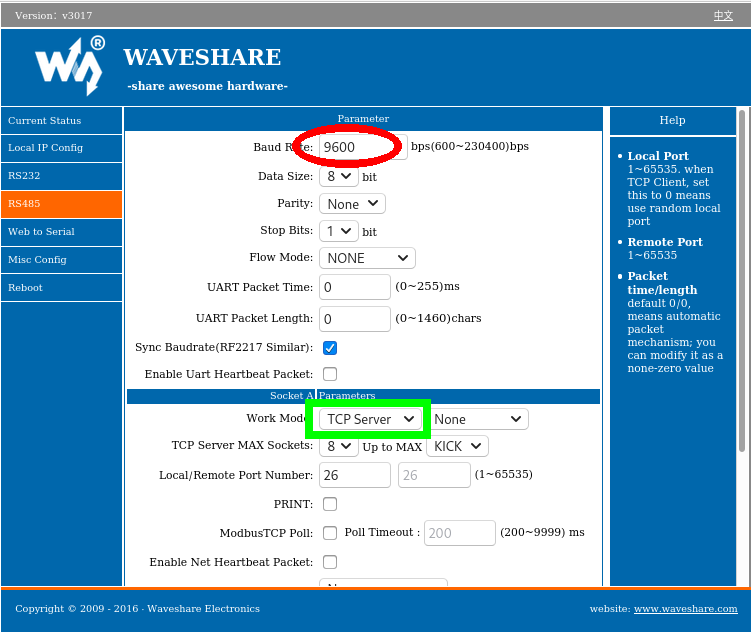The height and width of the screenshot is (633, 751).
Task: Open the None dropdown beside Work Mode
Action: coord(479,419)
